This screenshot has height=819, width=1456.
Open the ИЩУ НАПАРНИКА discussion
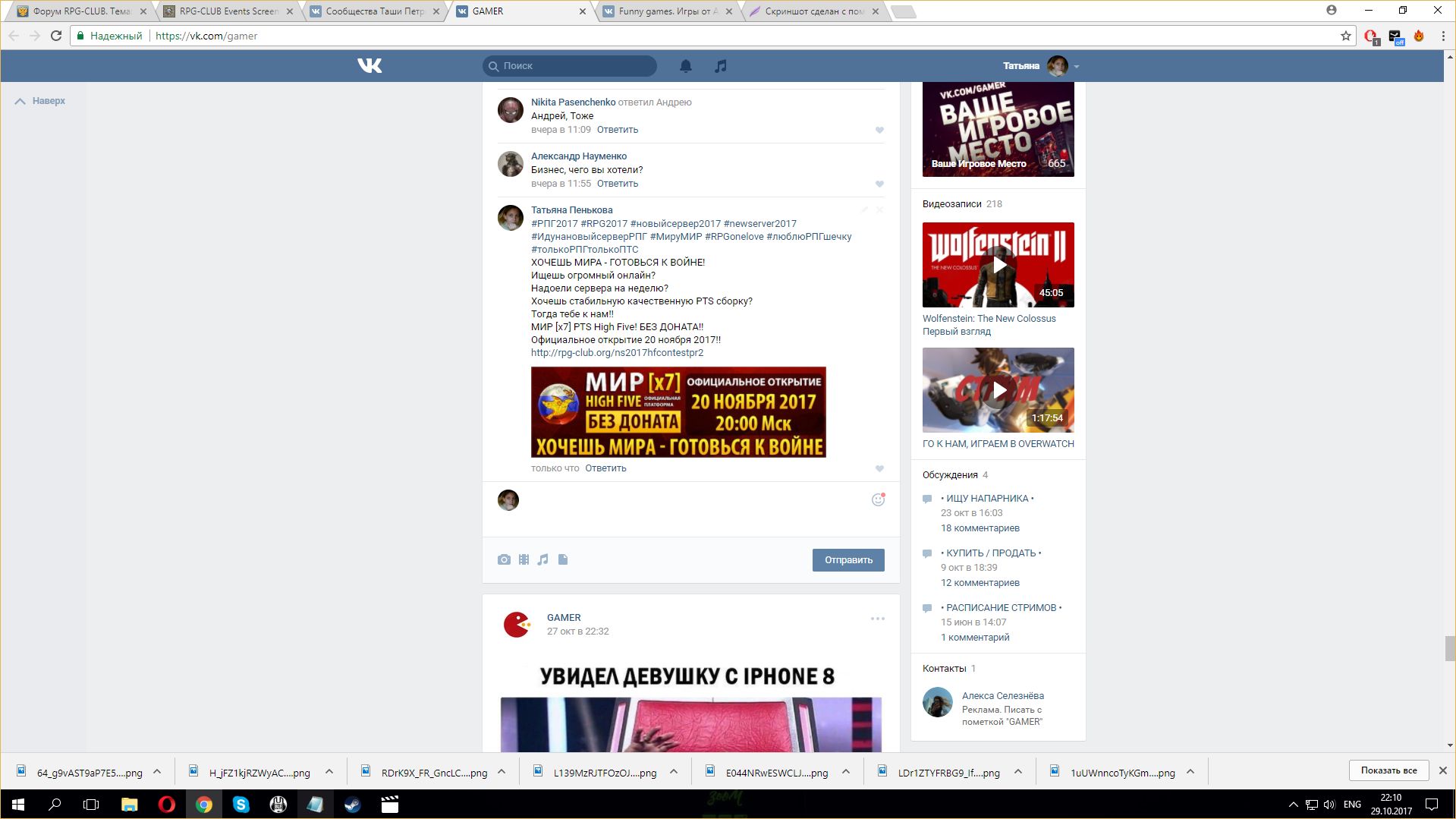point(987,499)
